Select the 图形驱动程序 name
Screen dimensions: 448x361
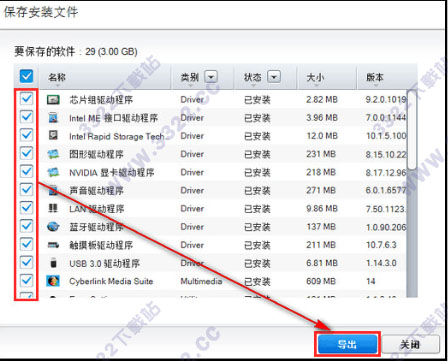point(96,154)
